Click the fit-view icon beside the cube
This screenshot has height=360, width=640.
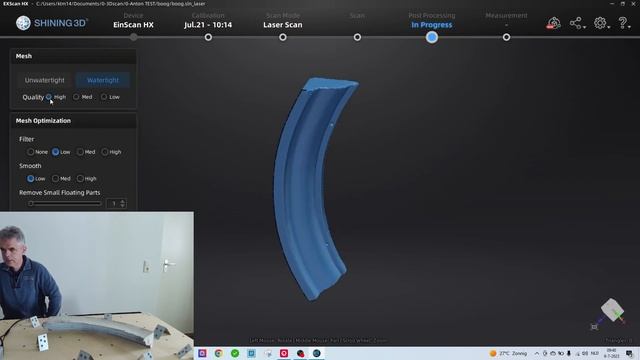point(594,327)
